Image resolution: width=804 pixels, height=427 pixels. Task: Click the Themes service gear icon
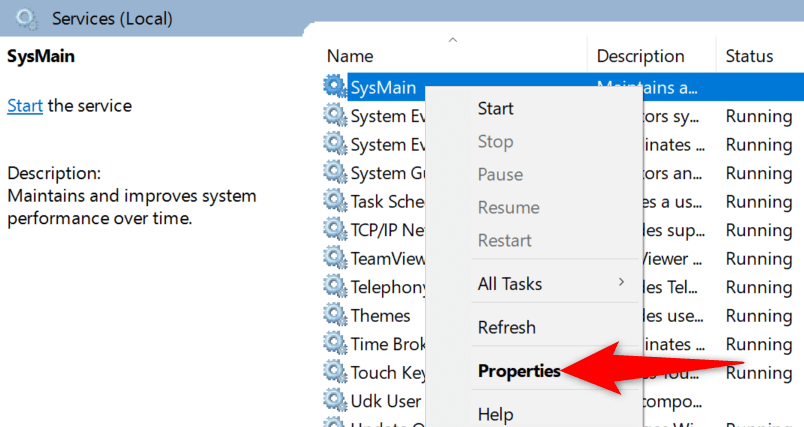pyautogui.click(x=335, y=316)
